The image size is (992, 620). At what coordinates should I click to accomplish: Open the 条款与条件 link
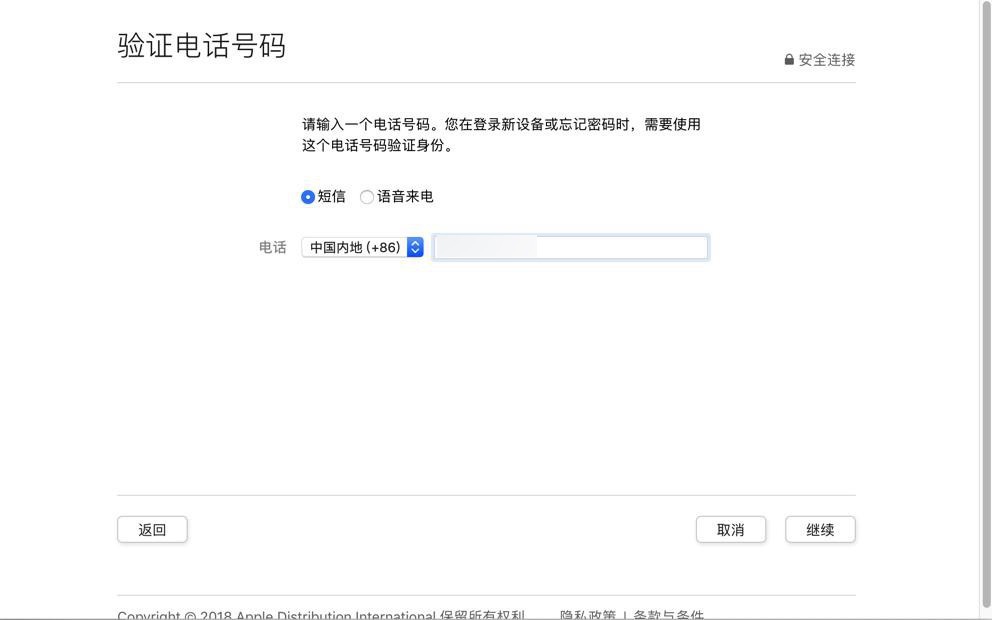(668, 614)
